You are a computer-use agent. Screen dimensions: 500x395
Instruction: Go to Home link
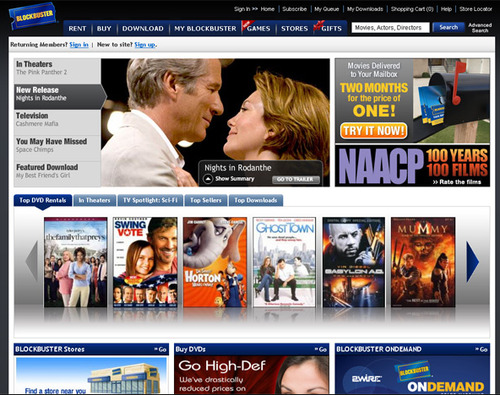tap(268, 9)
